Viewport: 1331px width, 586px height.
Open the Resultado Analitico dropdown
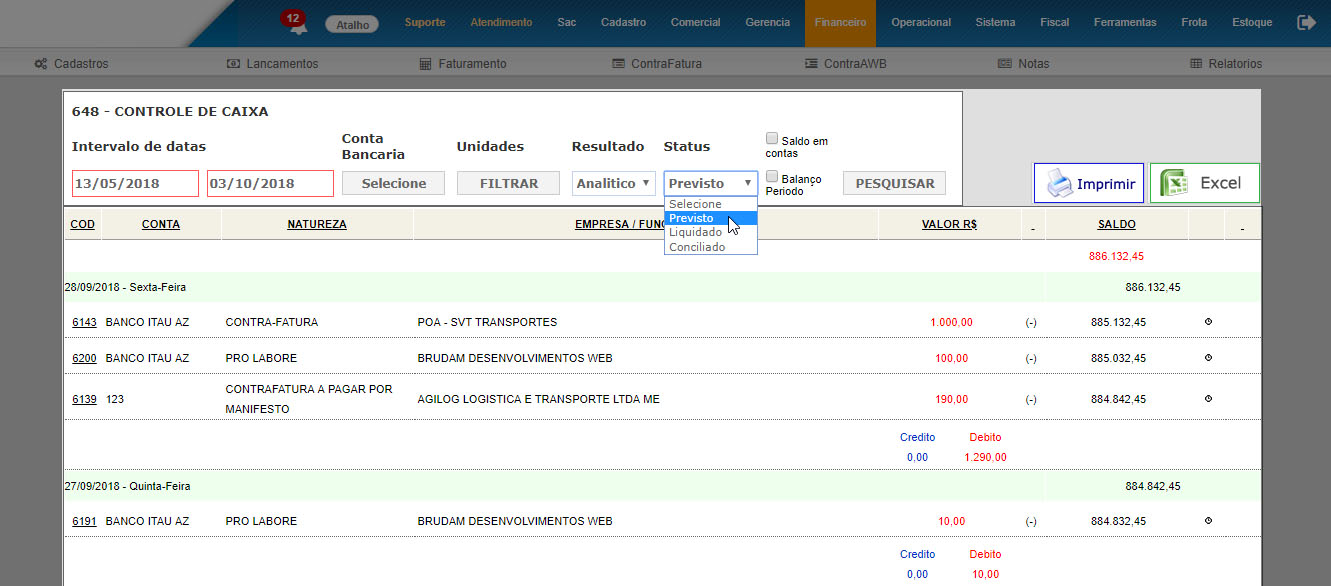pyautogui.click(x=613, y=183)
